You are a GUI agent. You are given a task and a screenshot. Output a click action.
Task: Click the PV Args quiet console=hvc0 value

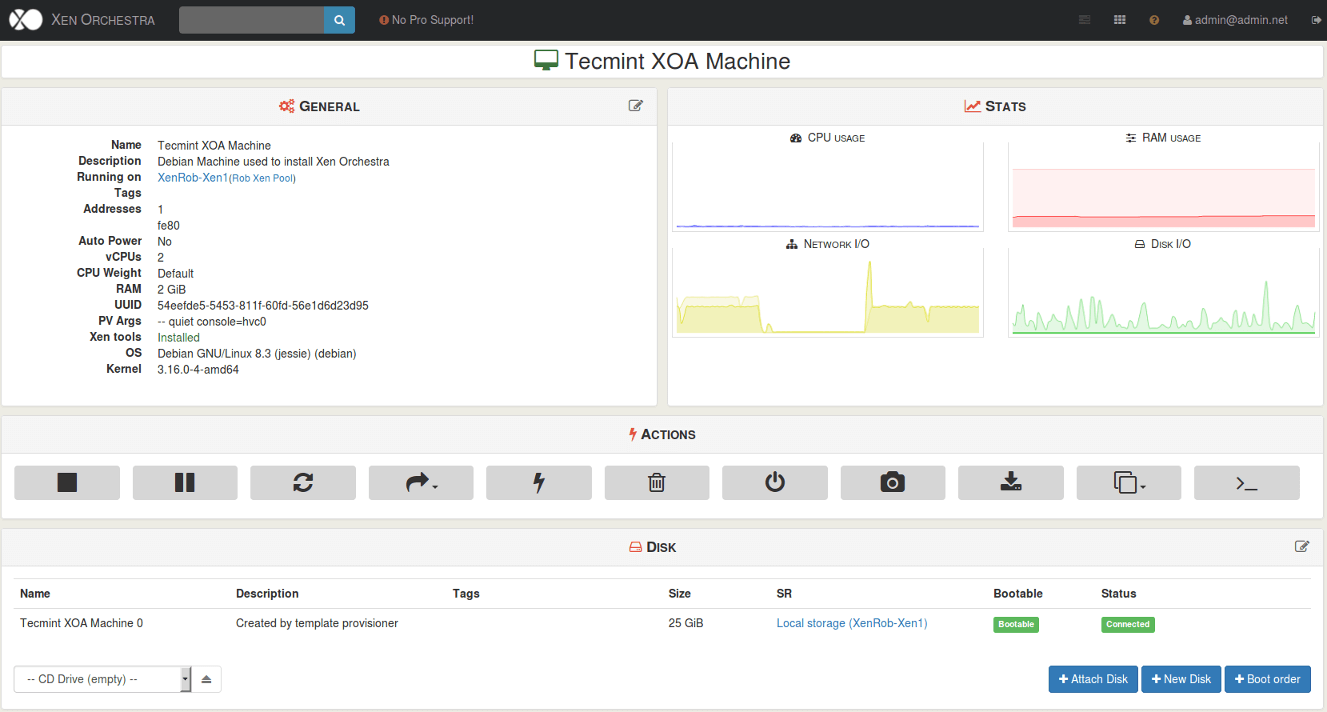point(212,321)
